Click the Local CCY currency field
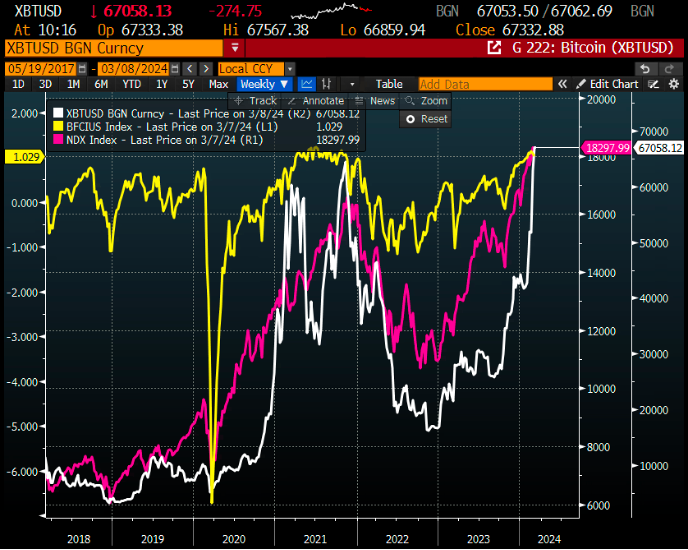This screenshot has height=550, width=688. [251, 69]
